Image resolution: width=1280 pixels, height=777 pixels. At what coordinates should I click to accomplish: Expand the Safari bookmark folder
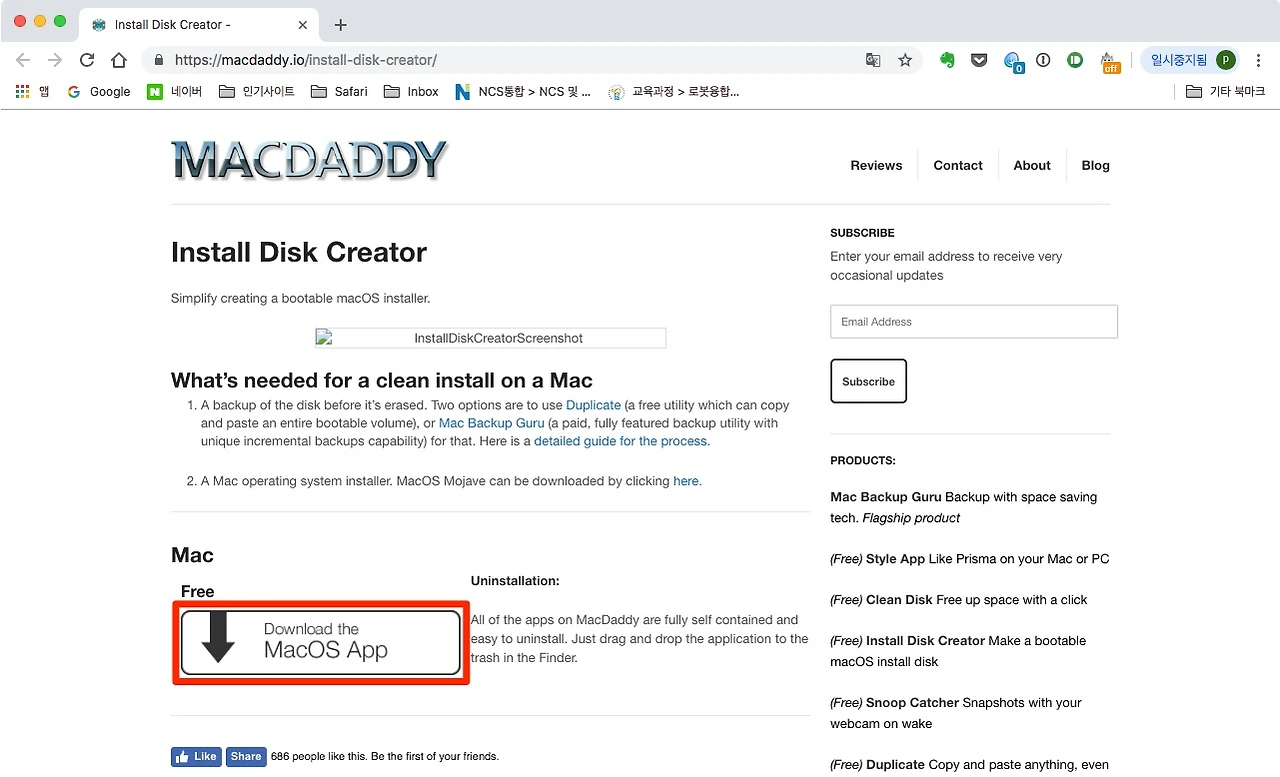pyautogui.click(x=339, y=91)
